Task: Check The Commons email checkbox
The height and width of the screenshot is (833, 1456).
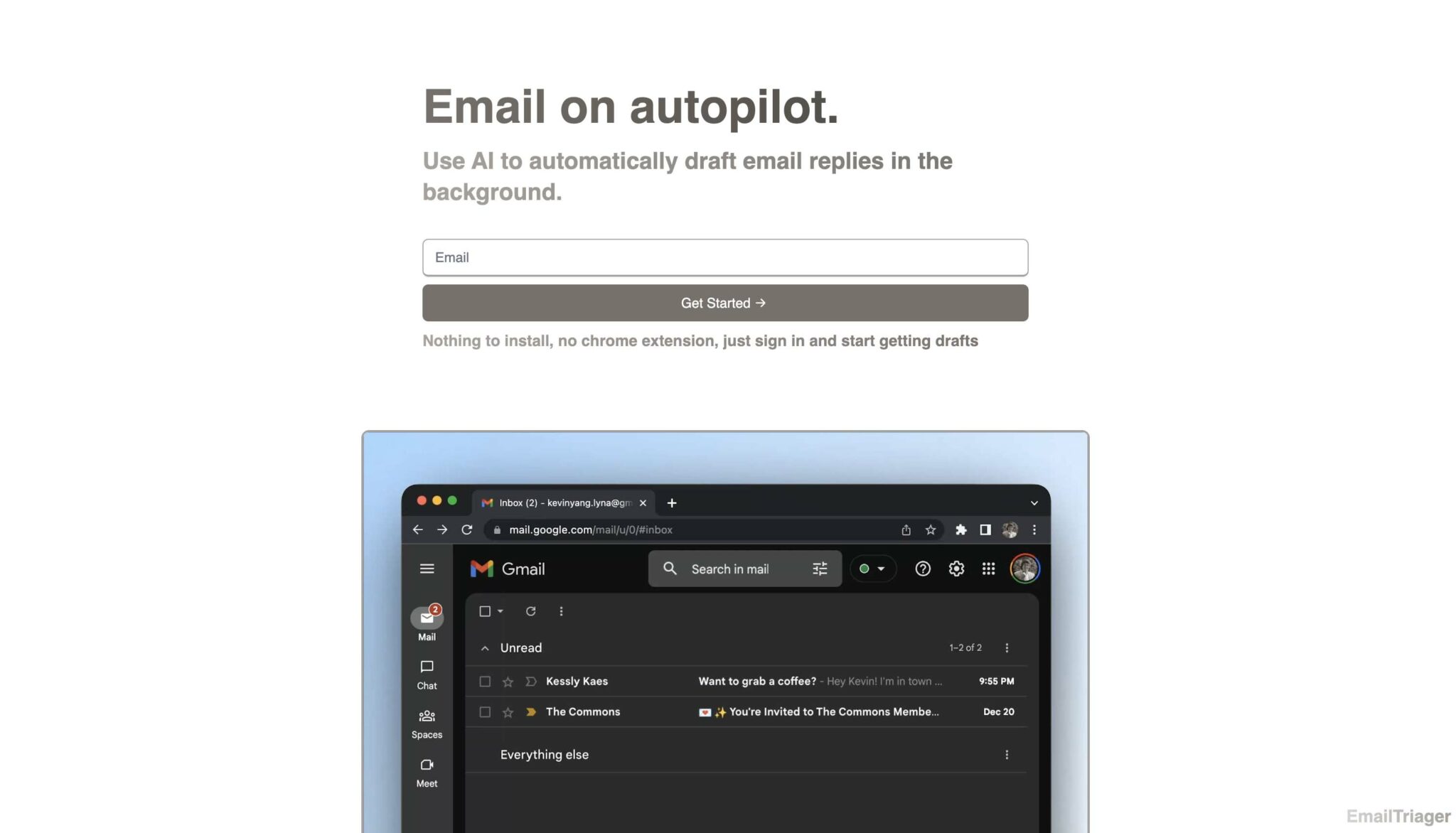Action: (x=485, y=712)
